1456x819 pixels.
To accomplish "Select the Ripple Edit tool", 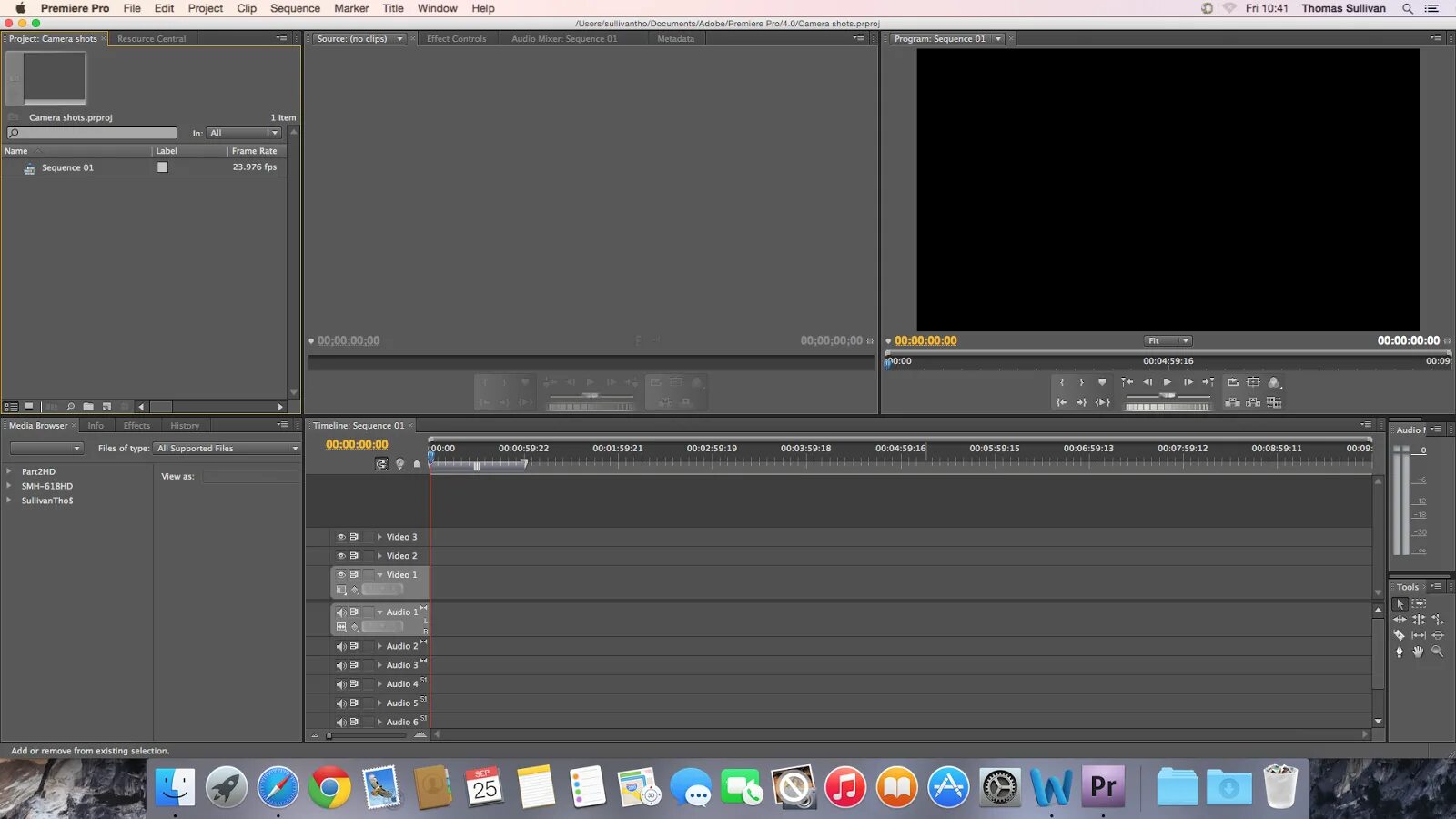I will click(x=1400, y=620).
